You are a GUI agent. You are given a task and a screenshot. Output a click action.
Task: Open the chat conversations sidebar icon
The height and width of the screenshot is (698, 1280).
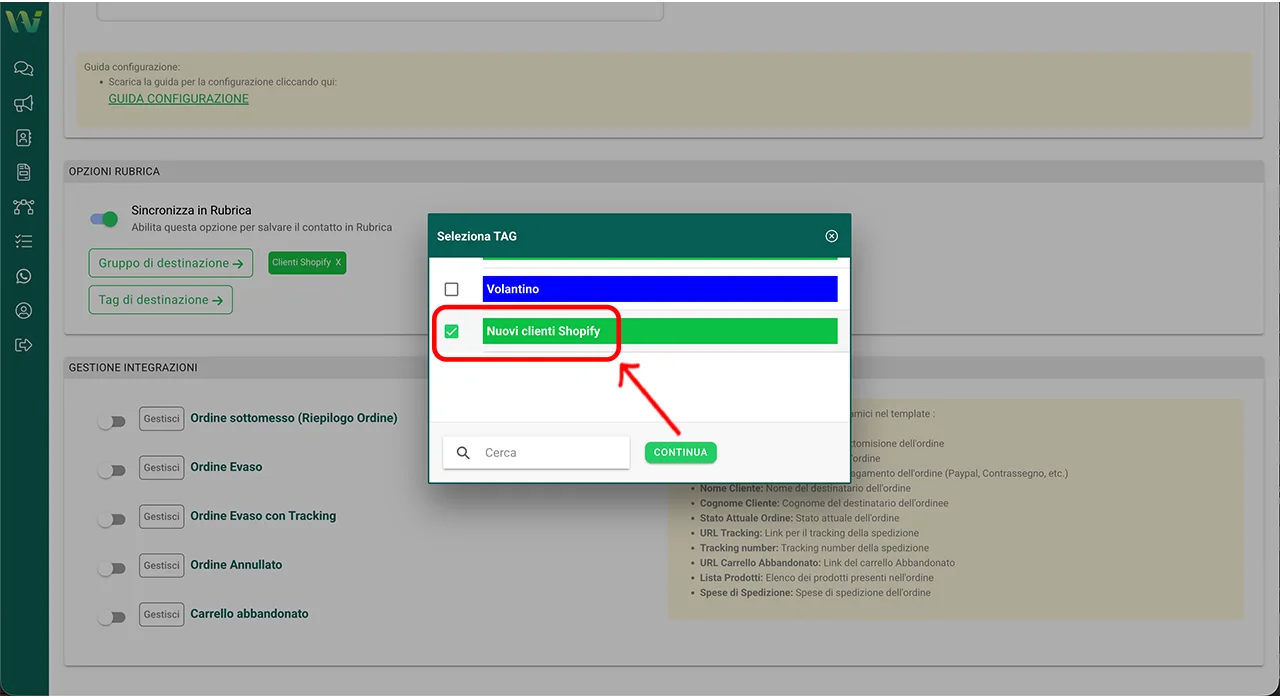coord(24,69)
